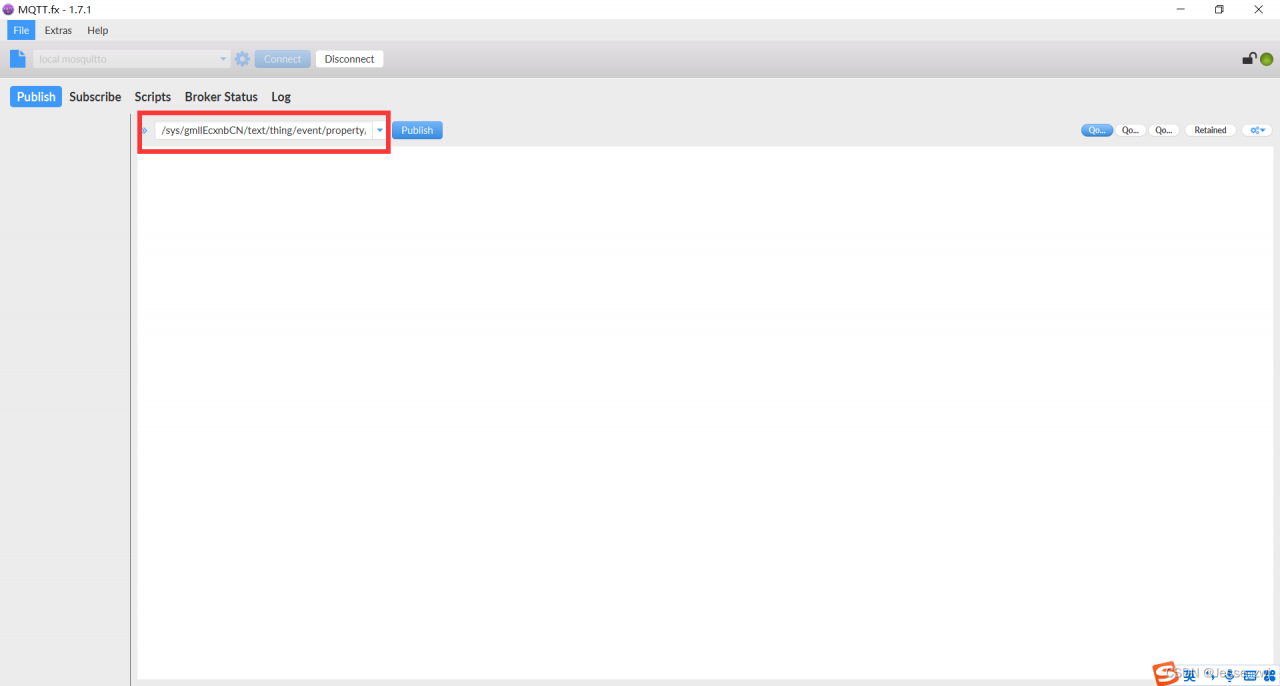Click the Disconnect button
1280x686 pixels.
(x=349, y=59)
